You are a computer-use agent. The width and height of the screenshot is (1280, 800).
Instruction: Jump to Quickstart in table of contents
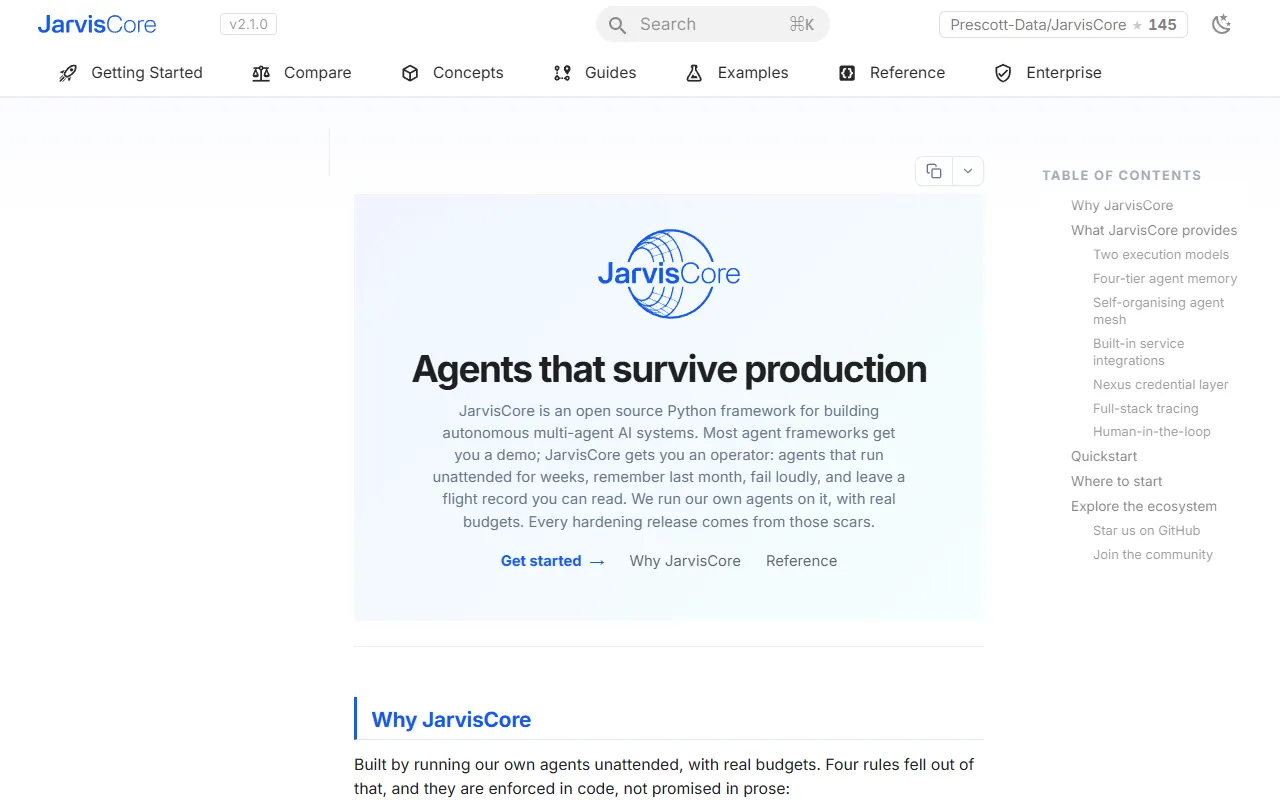click(x=1104, y=456)
